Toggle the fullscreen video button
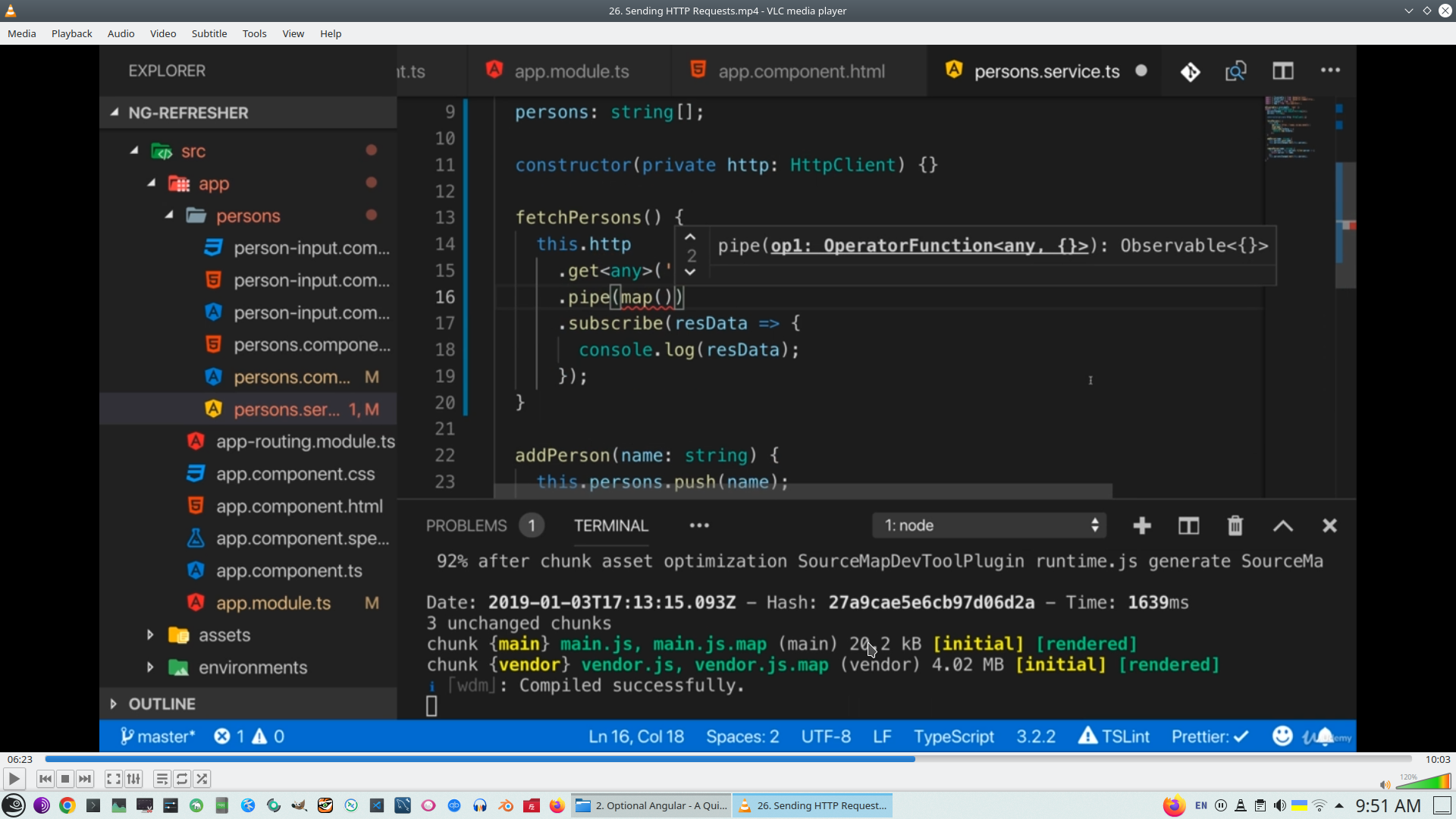This screenshot has height=819, width=1456. click(x=113, y=779)
